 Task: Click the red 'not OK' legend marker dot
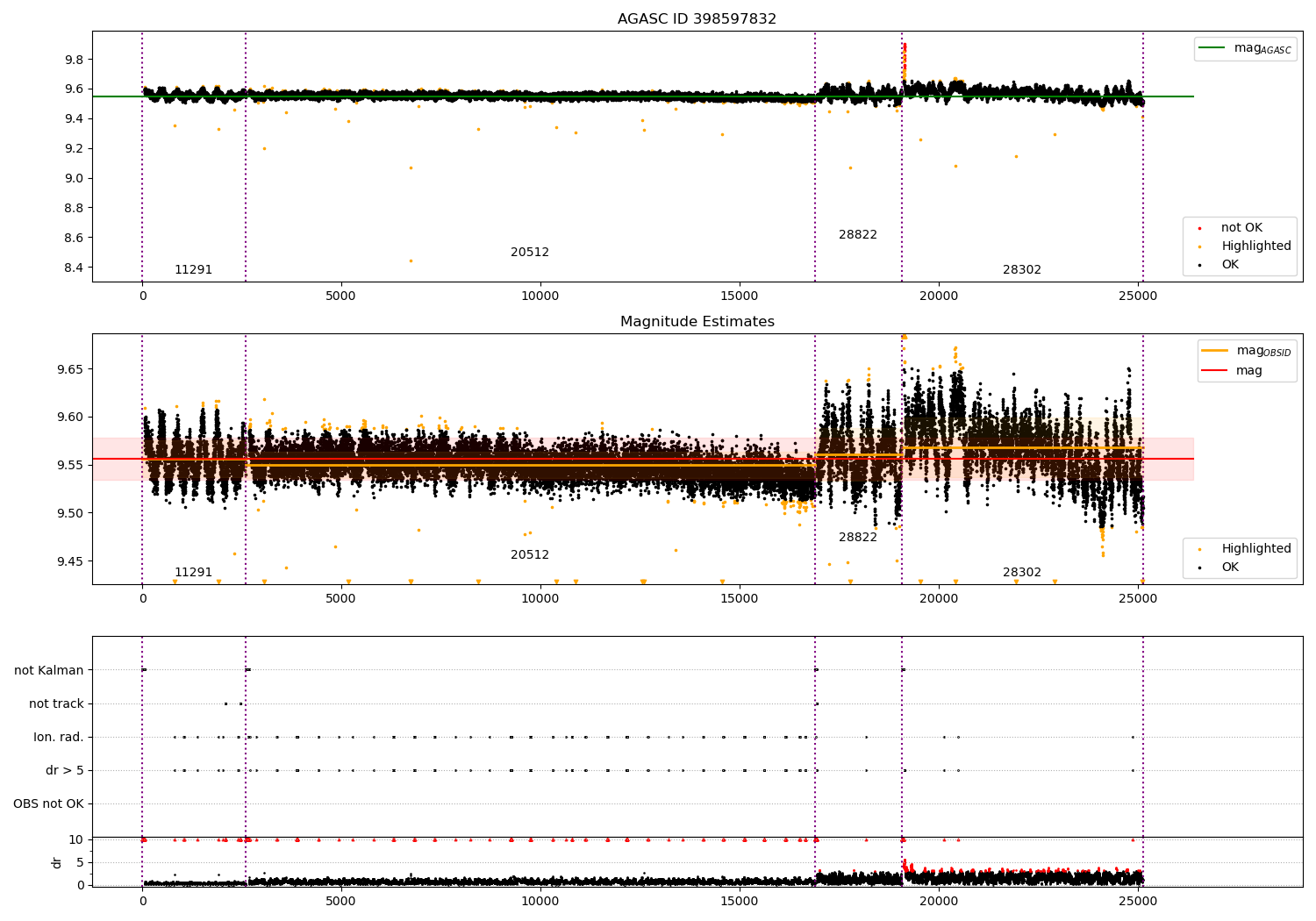tap(1199, 228)
